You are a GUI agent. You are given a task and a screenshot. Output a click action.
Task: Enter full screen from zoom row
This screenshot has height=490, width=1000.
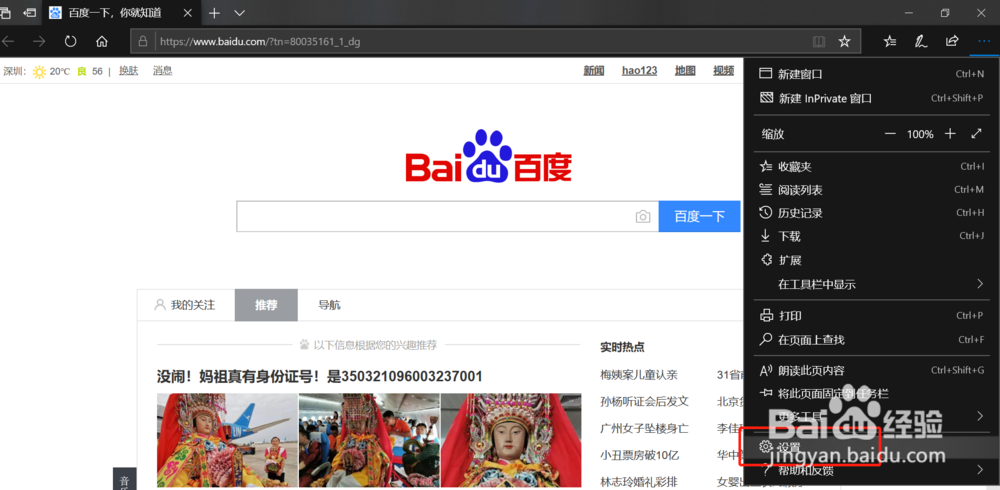click(976, 134)
